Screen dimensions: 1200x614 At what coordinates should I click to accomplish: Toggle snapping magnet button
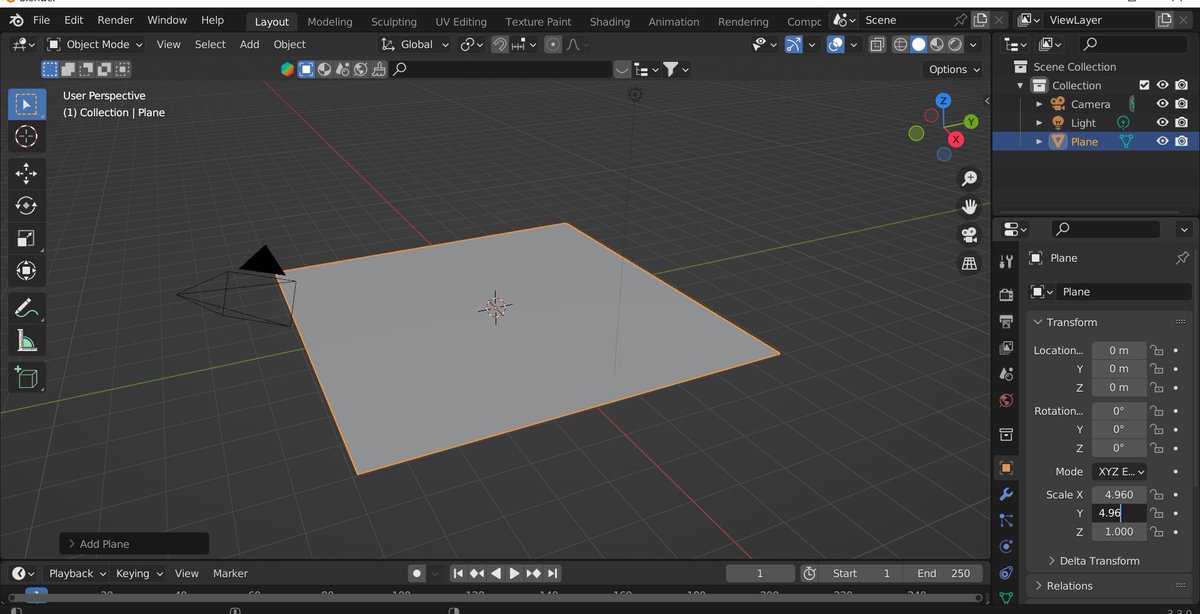(499, 44)
